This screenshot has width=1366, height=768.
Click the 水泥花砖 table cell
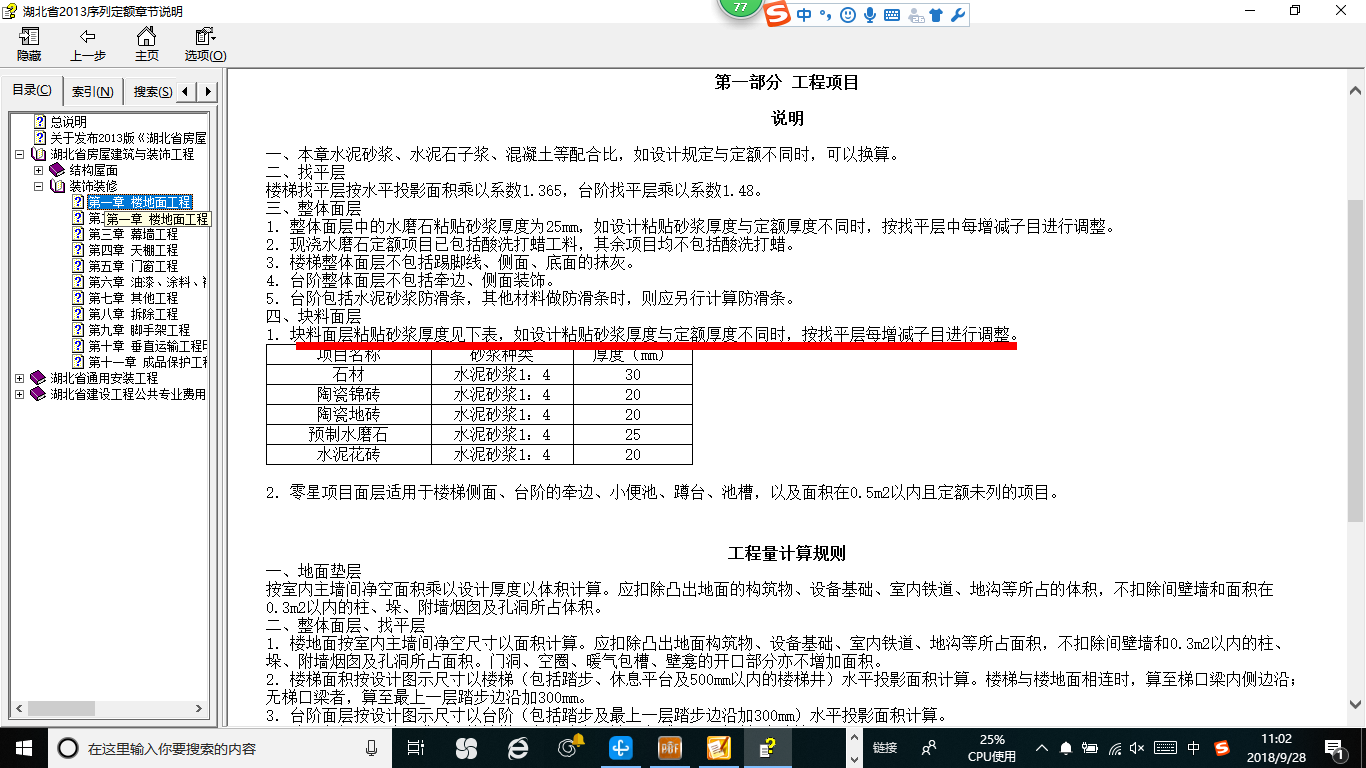pos(349,454)
